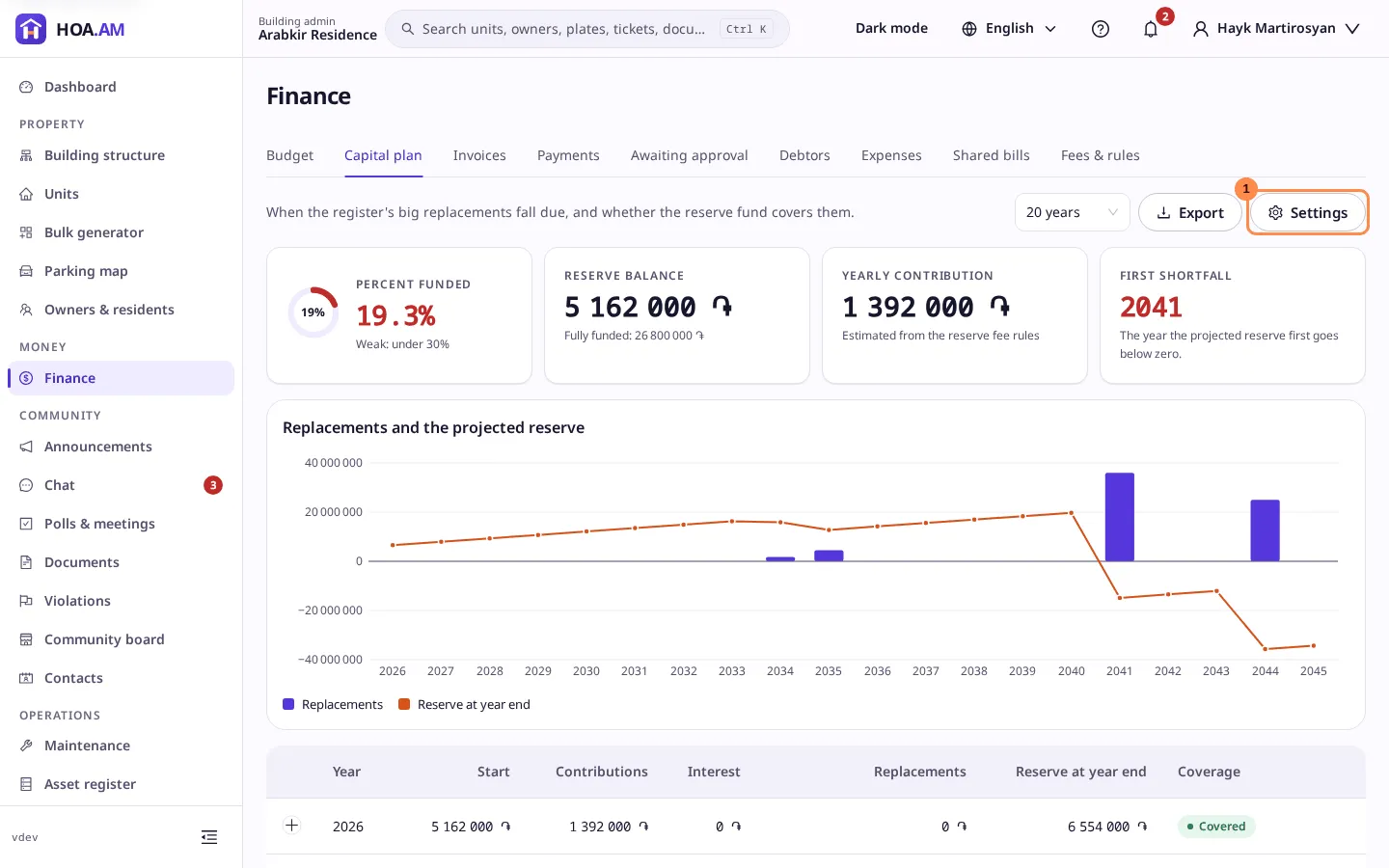
Task: Click the HOA.AM logo icon
Action: point(31,29)
